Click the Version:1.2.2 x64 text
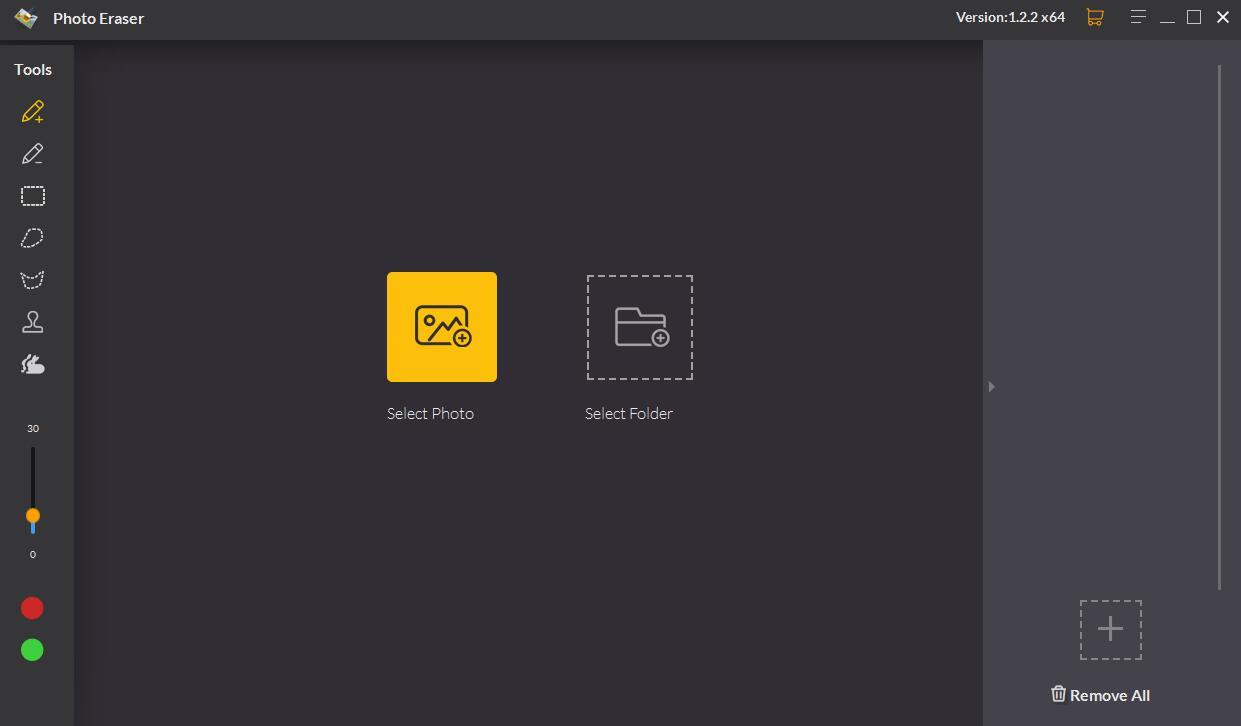 pos(1010,17)
